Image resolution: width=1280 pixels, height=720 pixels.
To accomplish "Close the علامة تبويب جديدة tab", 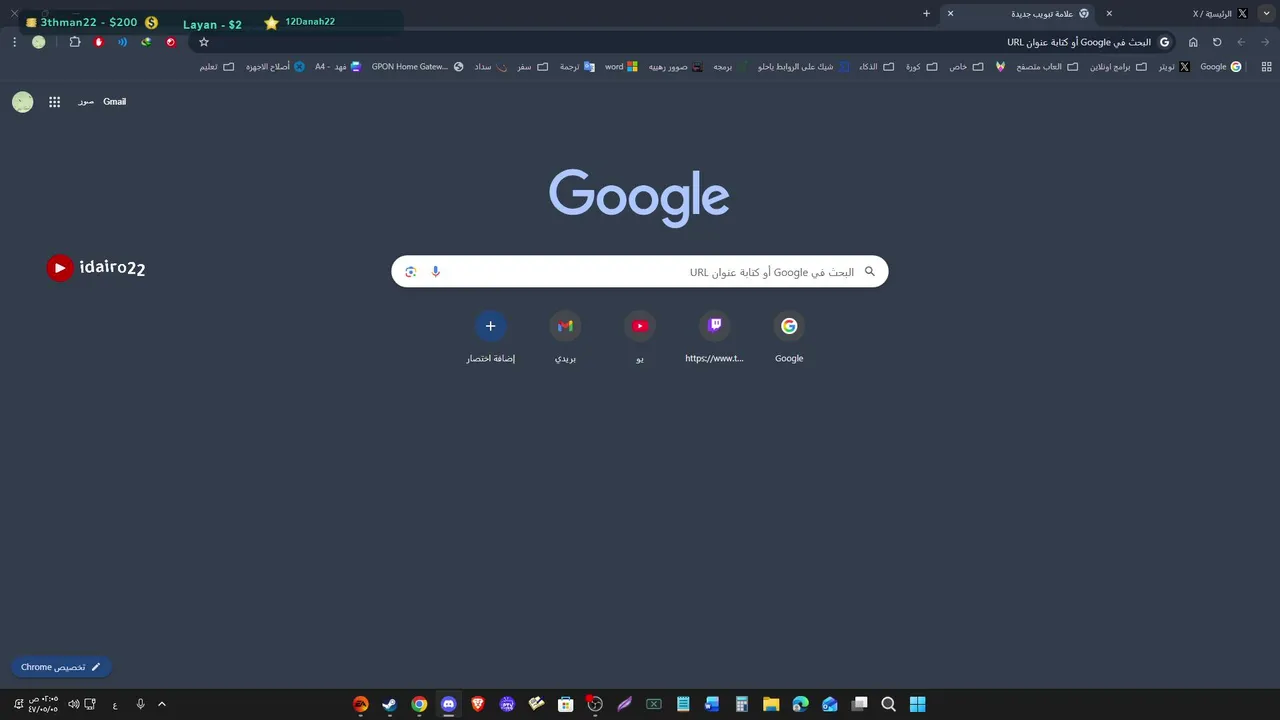I will [x=950, y=14].
